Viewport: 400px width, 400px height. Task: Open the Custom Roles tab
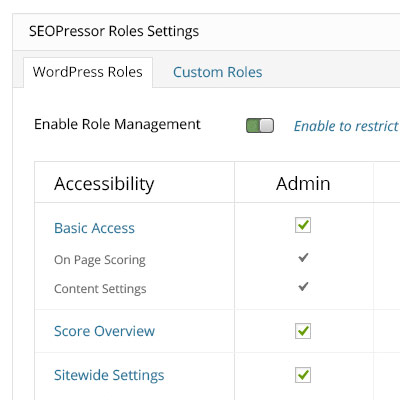point(218,72)
